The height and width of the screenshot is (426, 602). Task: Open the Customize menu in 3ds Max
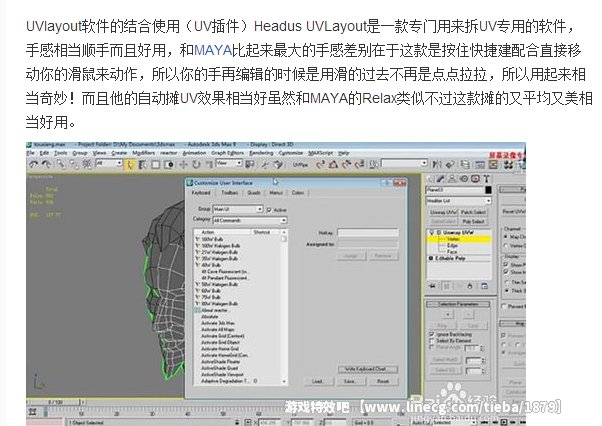290,153
